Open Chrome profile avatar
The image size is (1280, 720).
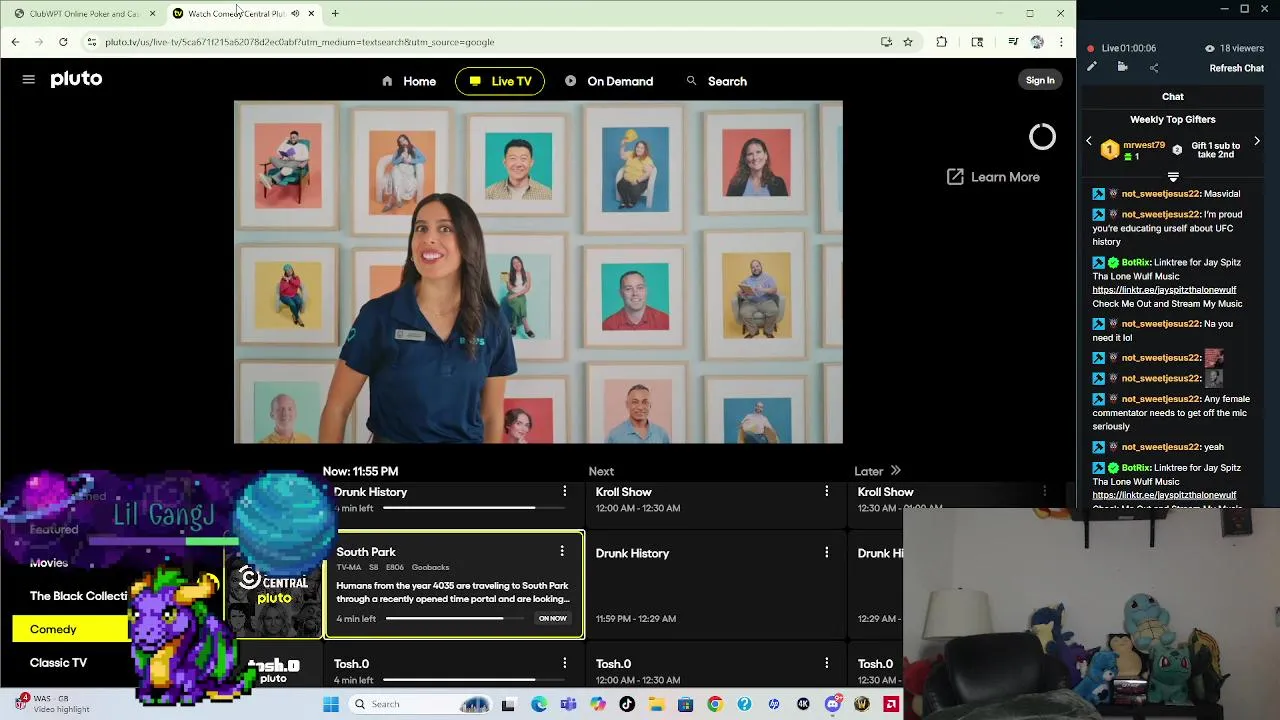1037,42
